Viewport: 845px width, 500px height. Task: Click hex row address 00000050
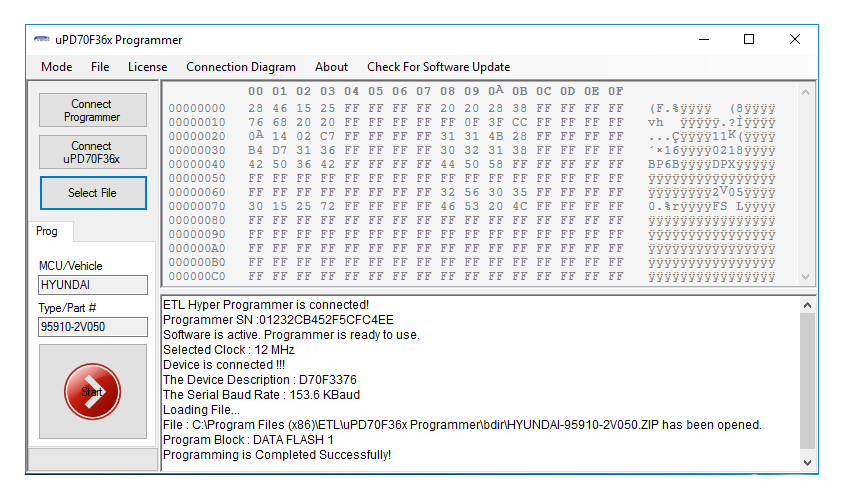pyautogui.click(x=197, y=178)
